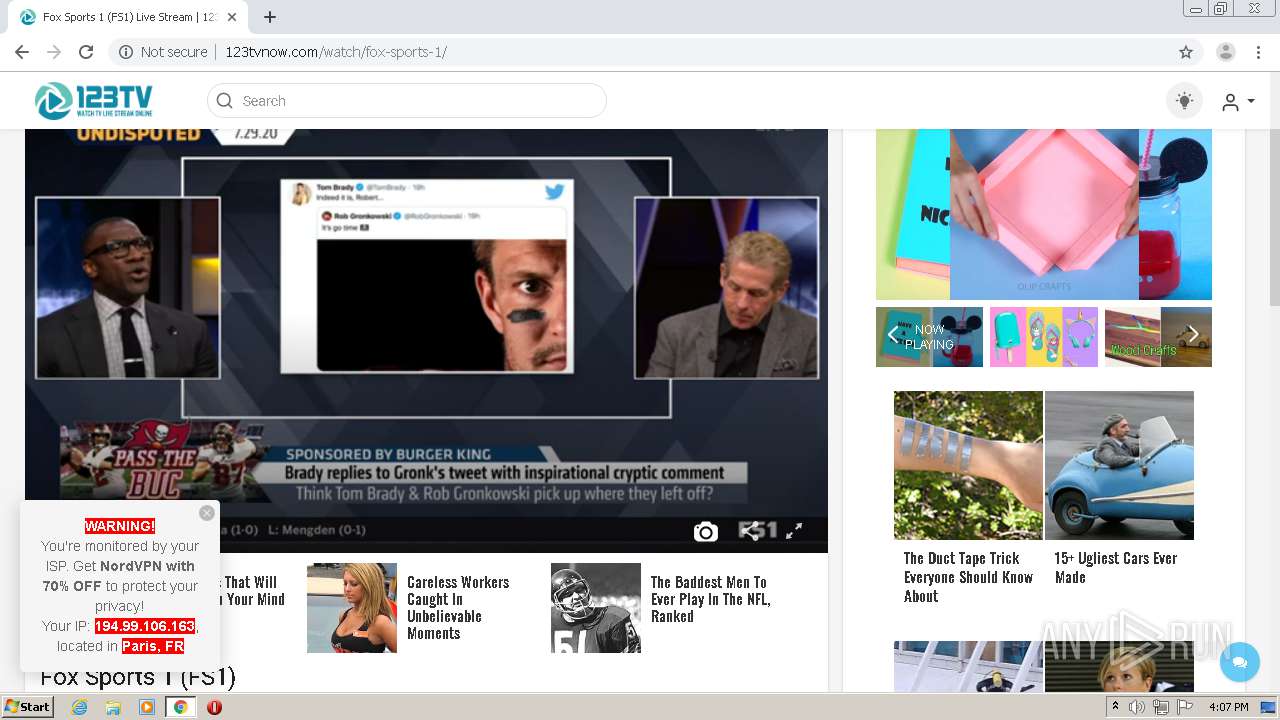Click the 4:07 PM taskbar clock
Screen dimensions: 1280x720
[x=1229, y=707]
